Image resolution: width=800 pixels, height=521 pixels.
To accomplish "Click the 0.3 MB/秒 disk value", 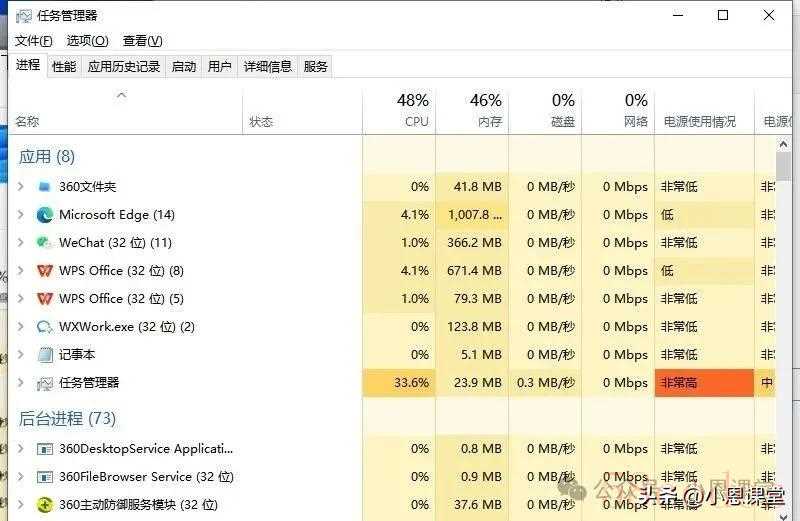I will pos(546,383).
